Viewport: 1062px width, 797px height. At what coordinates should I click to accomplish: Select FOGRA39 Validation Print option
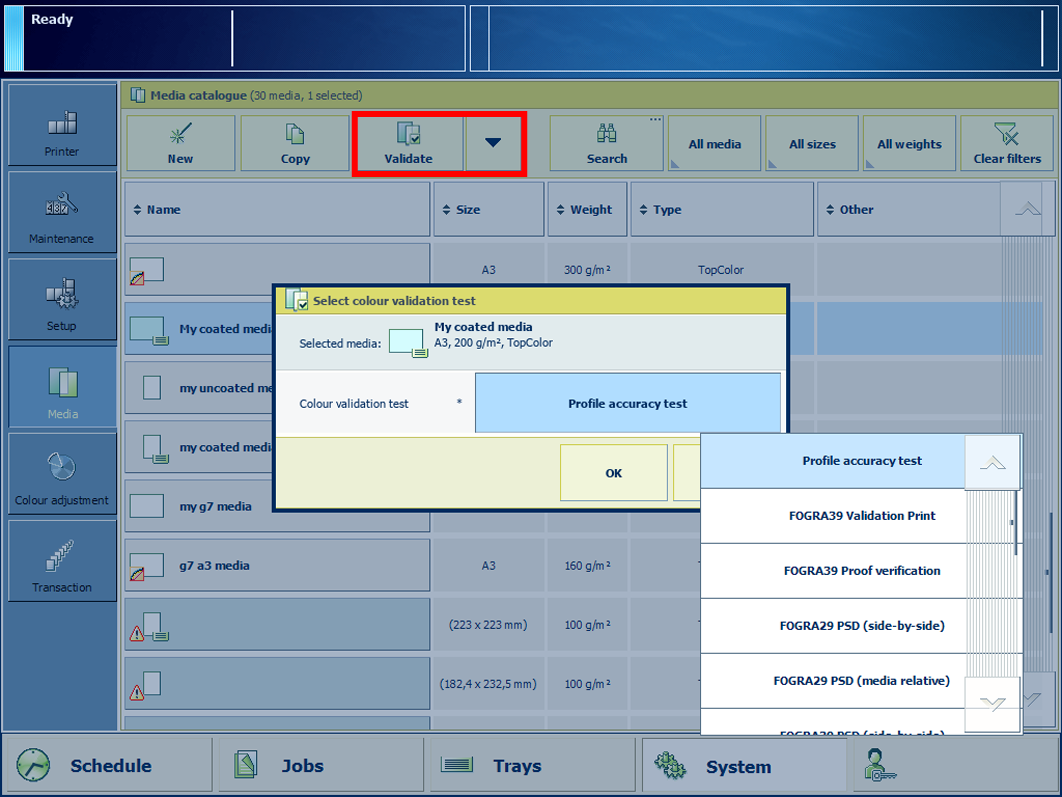(861, 516)
